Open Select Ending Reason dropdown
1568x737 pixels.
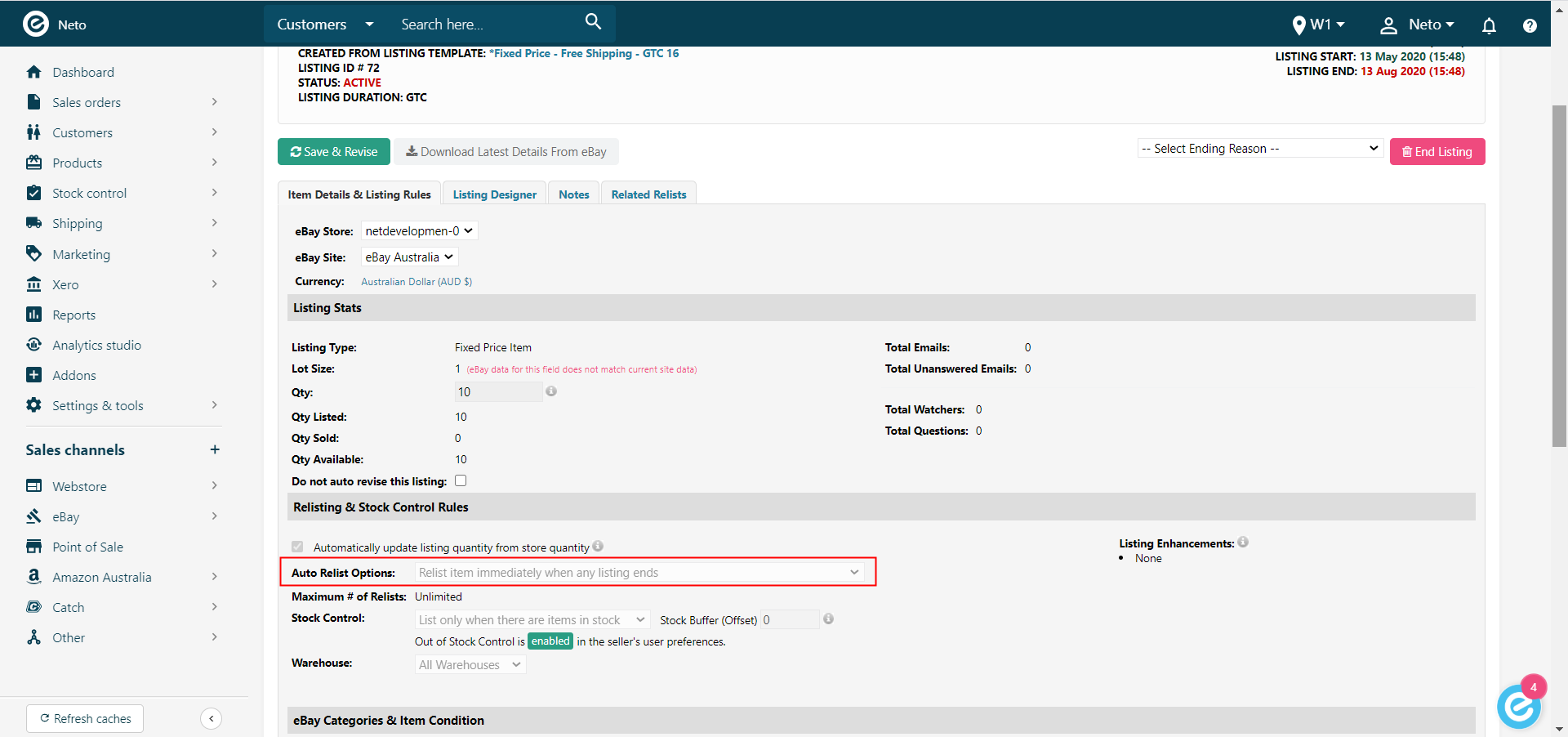point(1260,148)
